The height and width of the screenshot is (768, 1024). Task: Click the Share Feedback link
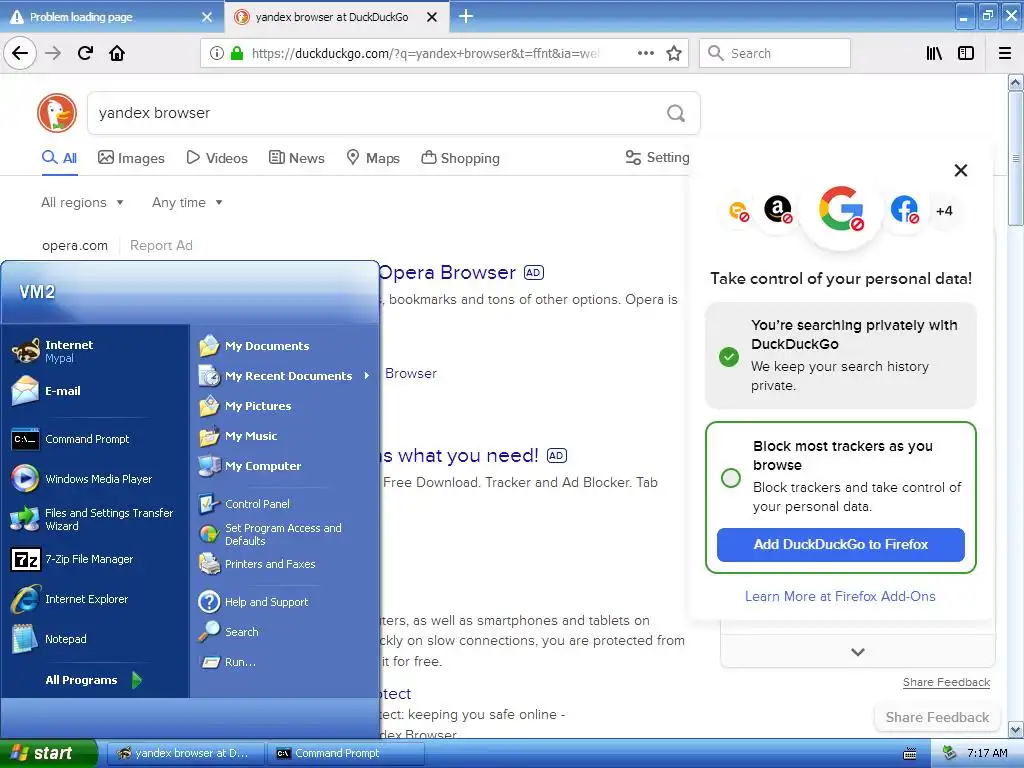coord(946,682)
